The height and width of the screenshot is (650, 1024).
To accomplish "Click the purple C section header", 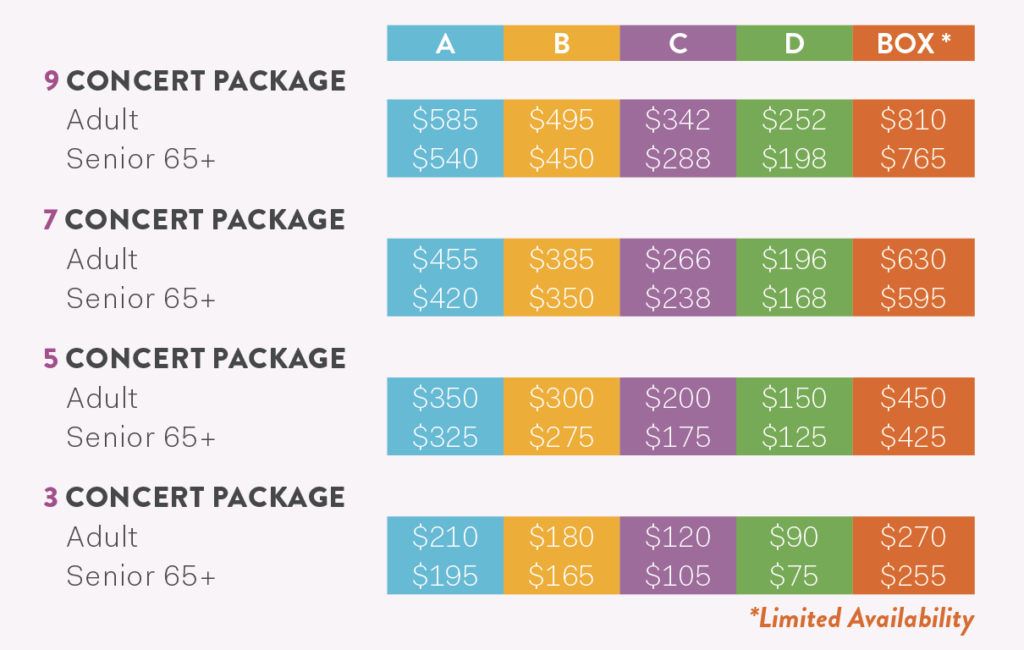I will [678, 43].
